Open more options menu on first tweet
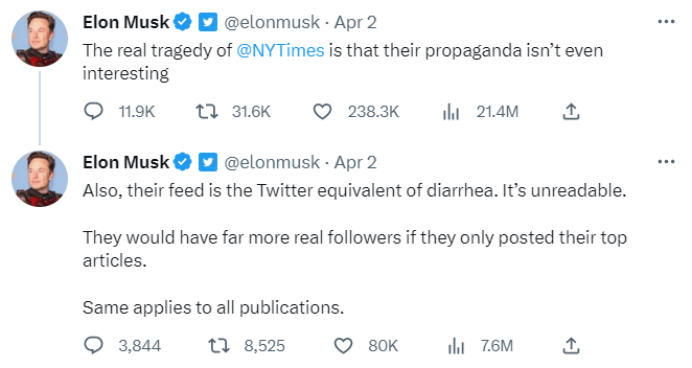This screenshot has width=692, height=368. (666, 21)
